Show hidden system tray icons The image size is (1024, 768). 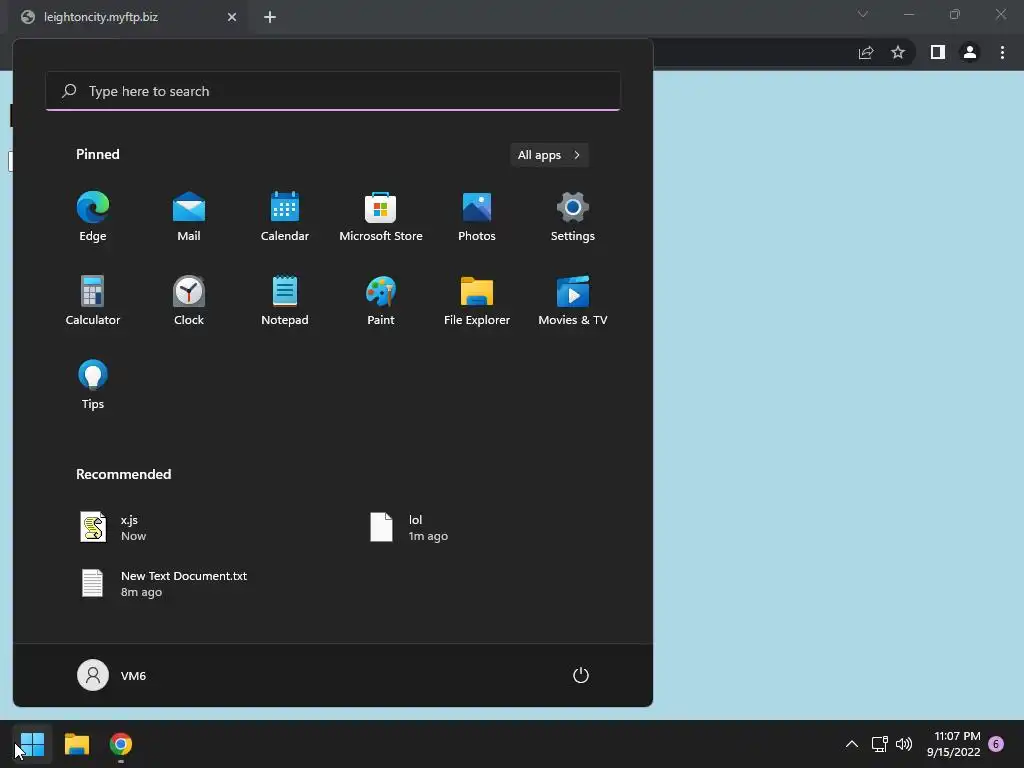tap(852, 744)
